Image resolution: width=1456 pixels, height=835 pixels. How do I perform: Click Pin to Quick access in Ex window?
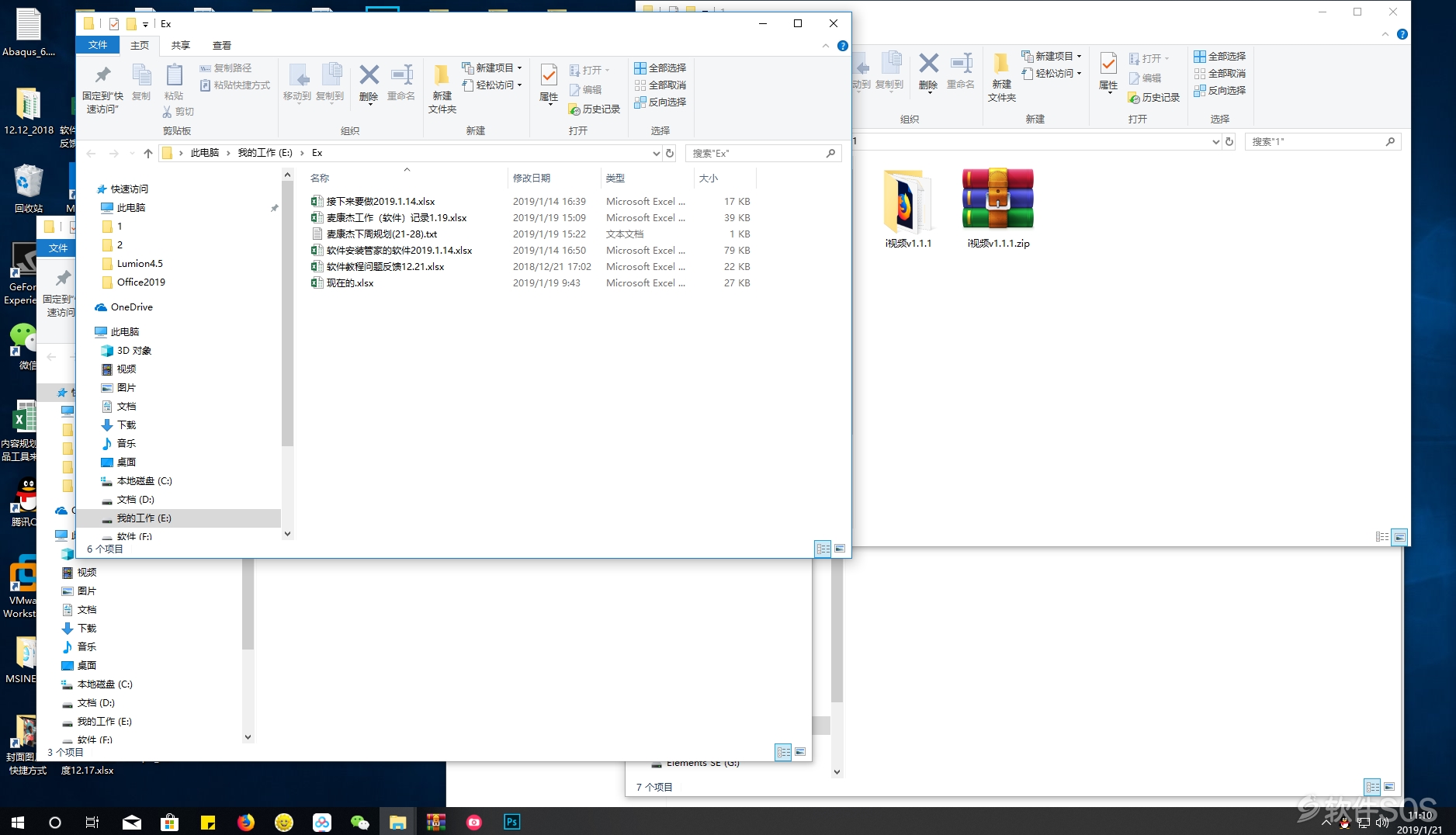(102, 89)
